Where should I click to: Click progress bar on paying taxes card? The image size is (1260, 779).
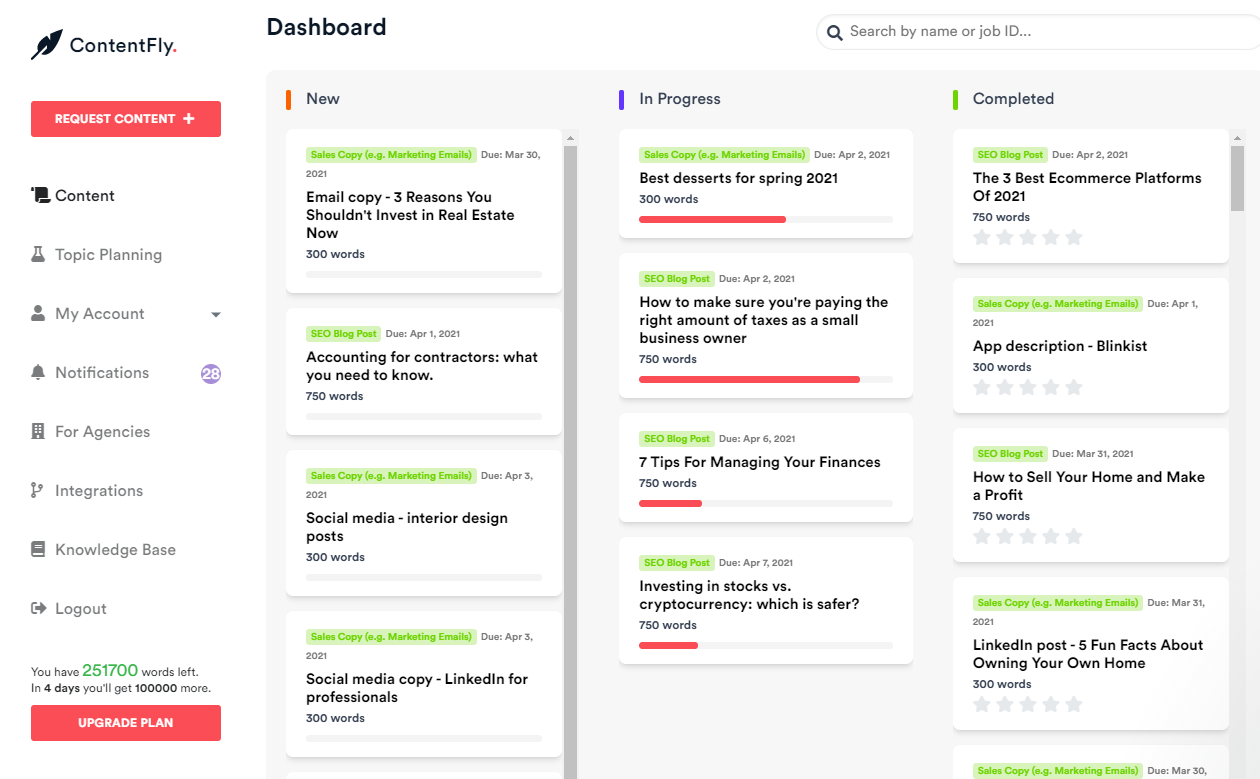(766, 379)
